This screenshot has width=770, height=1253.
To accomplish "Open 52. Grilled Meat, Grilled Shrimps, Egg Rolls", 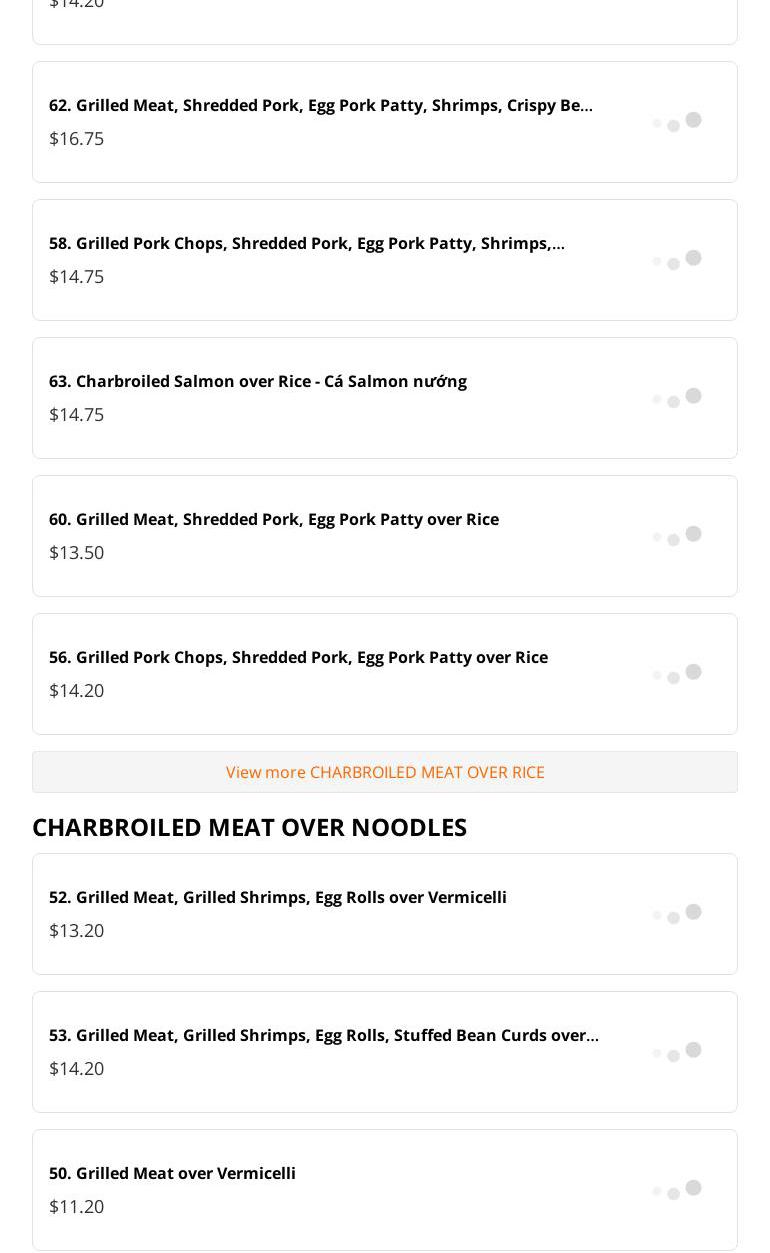I will (277, 897).
